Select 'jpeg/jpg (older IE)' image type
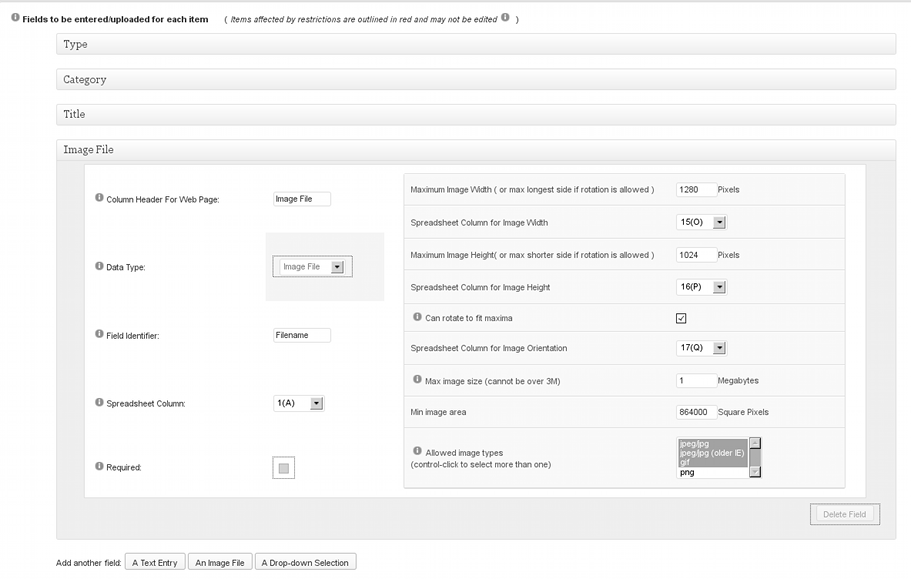Viewport: 911px width, 579px height. (712, 453)
